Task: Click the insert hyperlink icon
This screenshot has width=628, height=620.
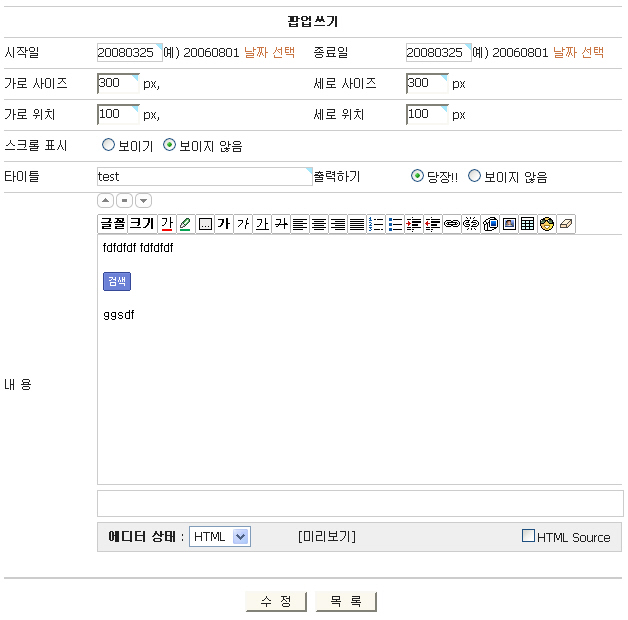Action: [x=452, y=224]
